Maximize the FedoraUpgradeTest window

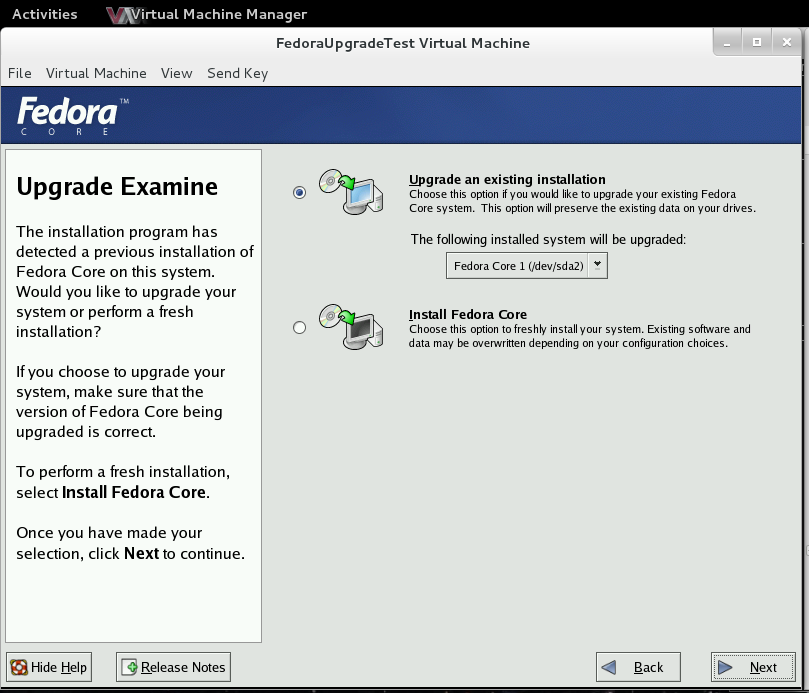tap(757, 42)
